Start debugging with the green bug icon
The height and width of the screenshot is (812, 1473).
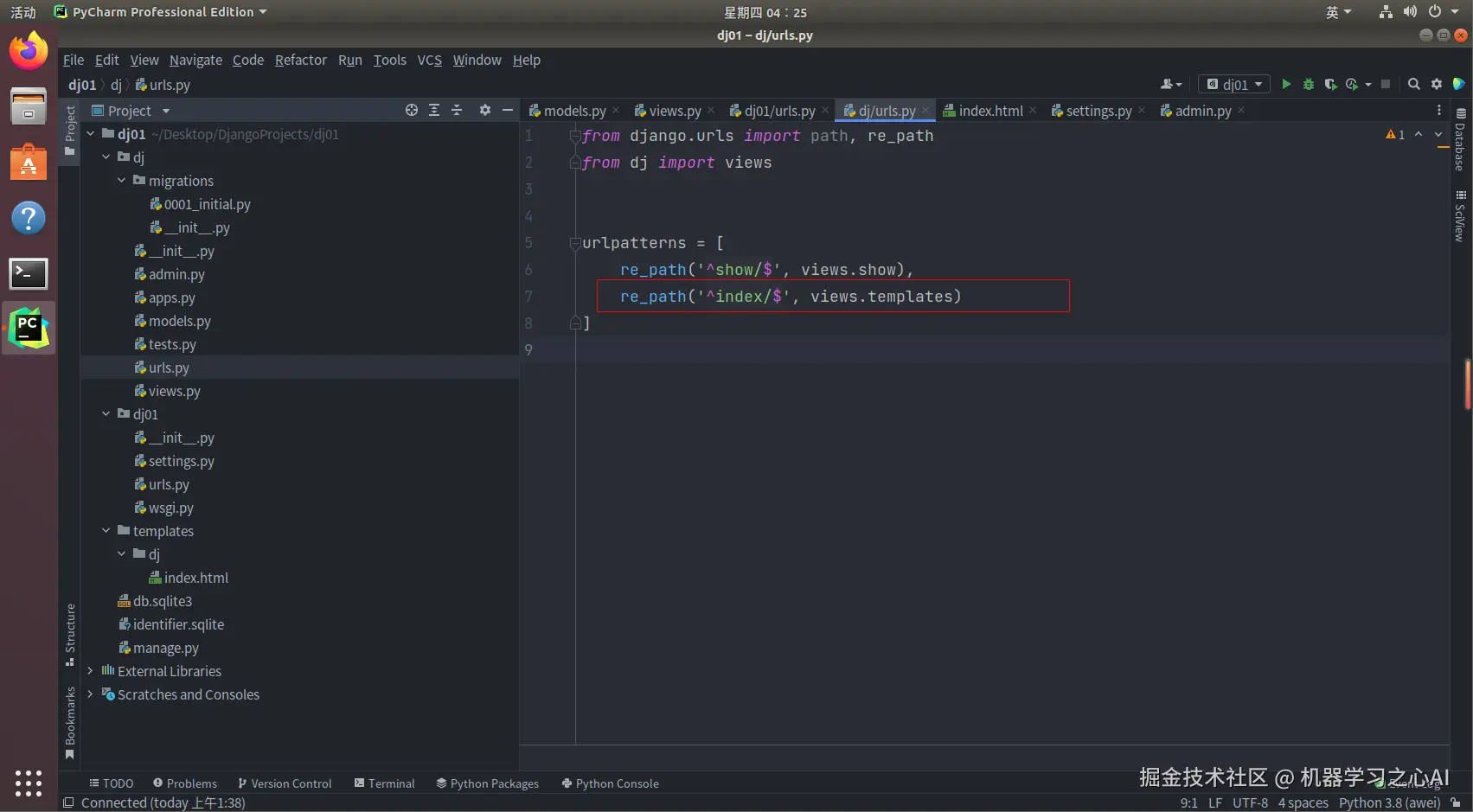coord(1309,84)
